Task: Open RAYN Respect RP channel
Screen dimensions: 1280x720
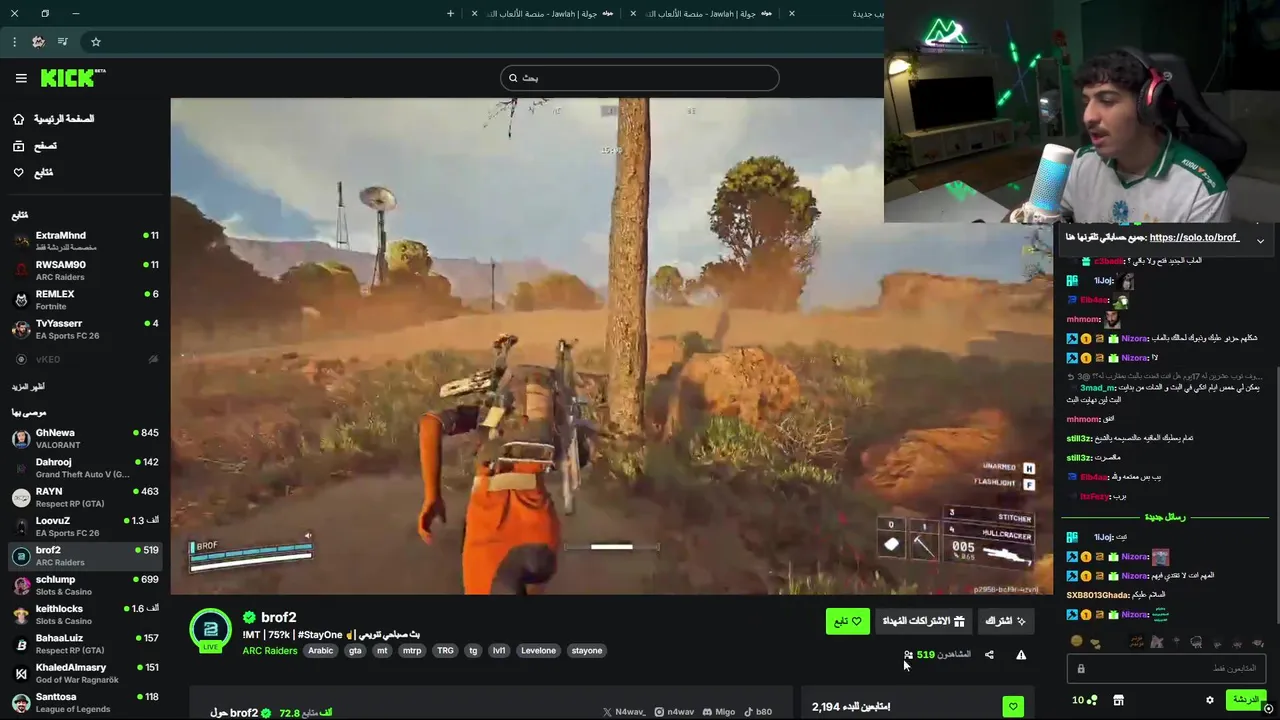Action: [85, 497]
